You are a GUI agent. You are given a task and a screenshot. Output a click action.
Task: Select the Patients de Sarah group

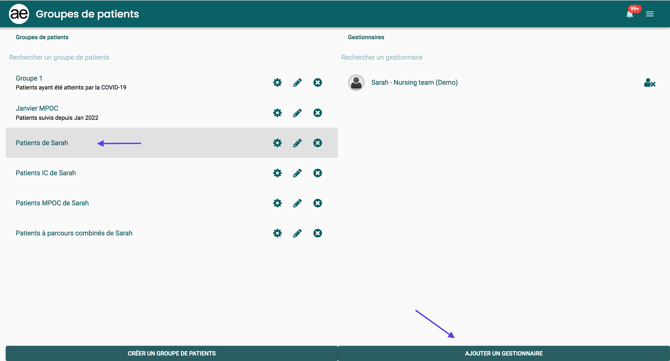[171, 143]
